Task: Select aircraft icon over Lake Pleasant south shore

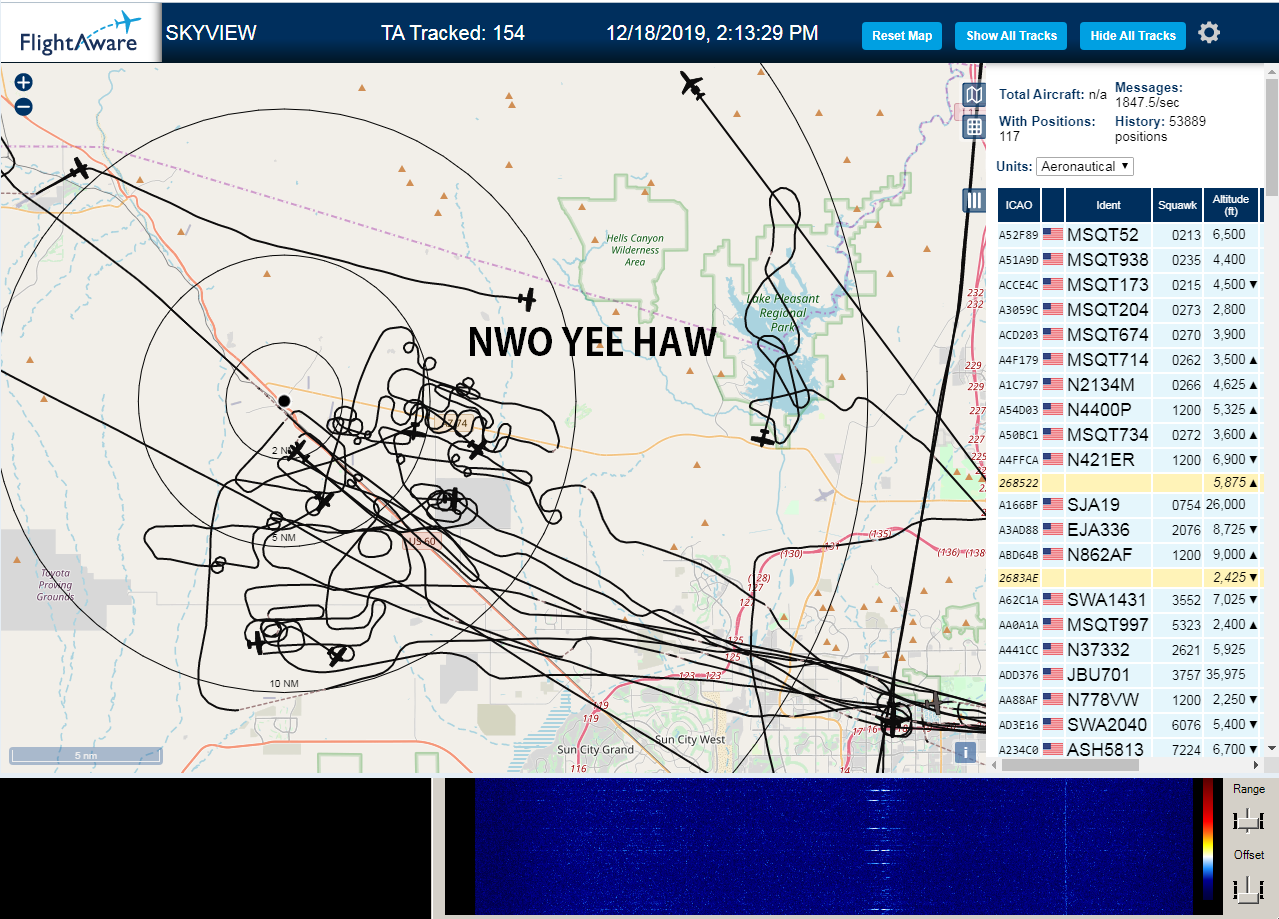Action: click(763, 437)
